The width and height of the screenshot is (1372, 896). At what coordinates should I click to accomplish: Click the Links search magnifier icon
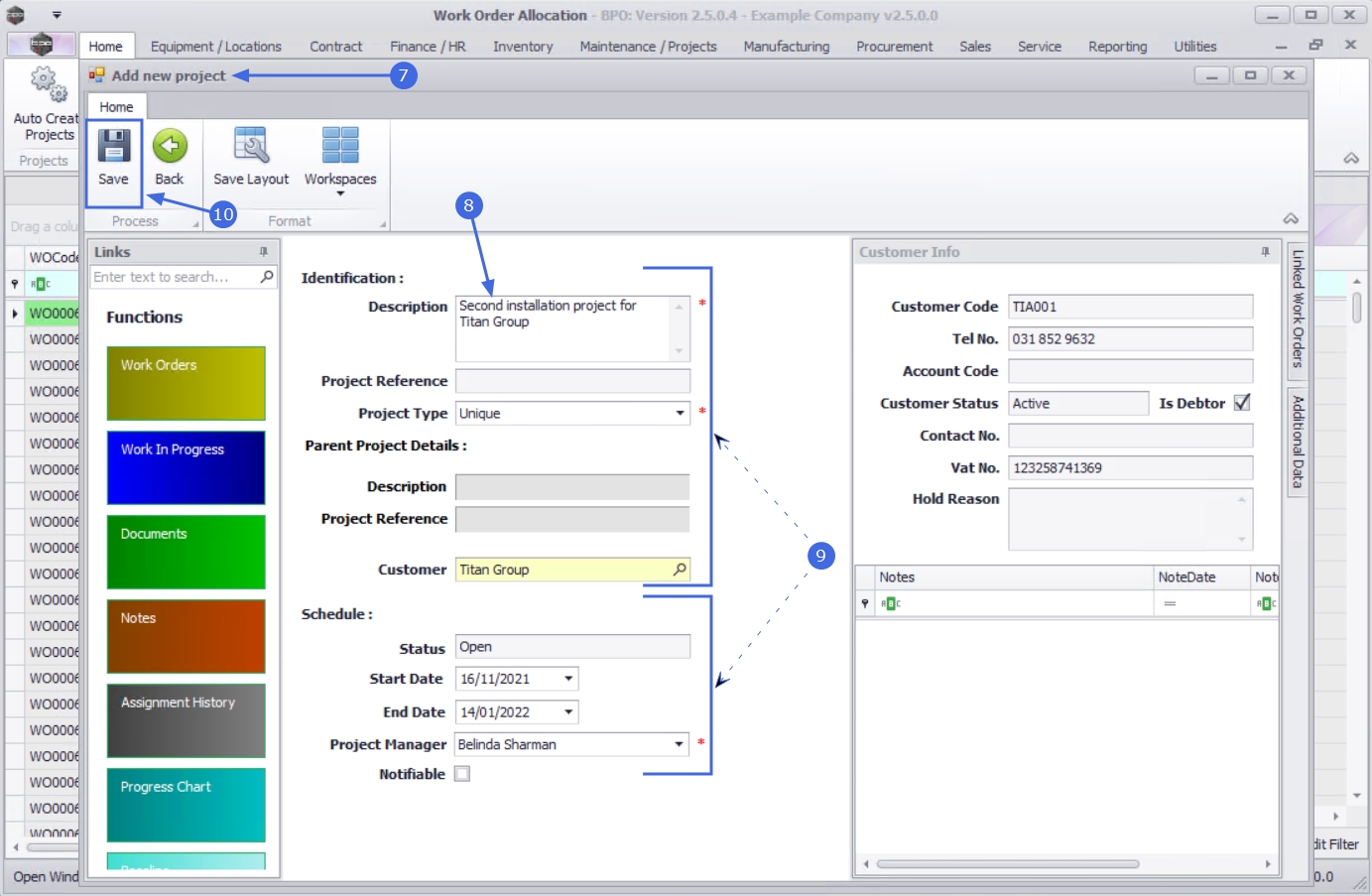pyautogui.click(x=267, y=277)
